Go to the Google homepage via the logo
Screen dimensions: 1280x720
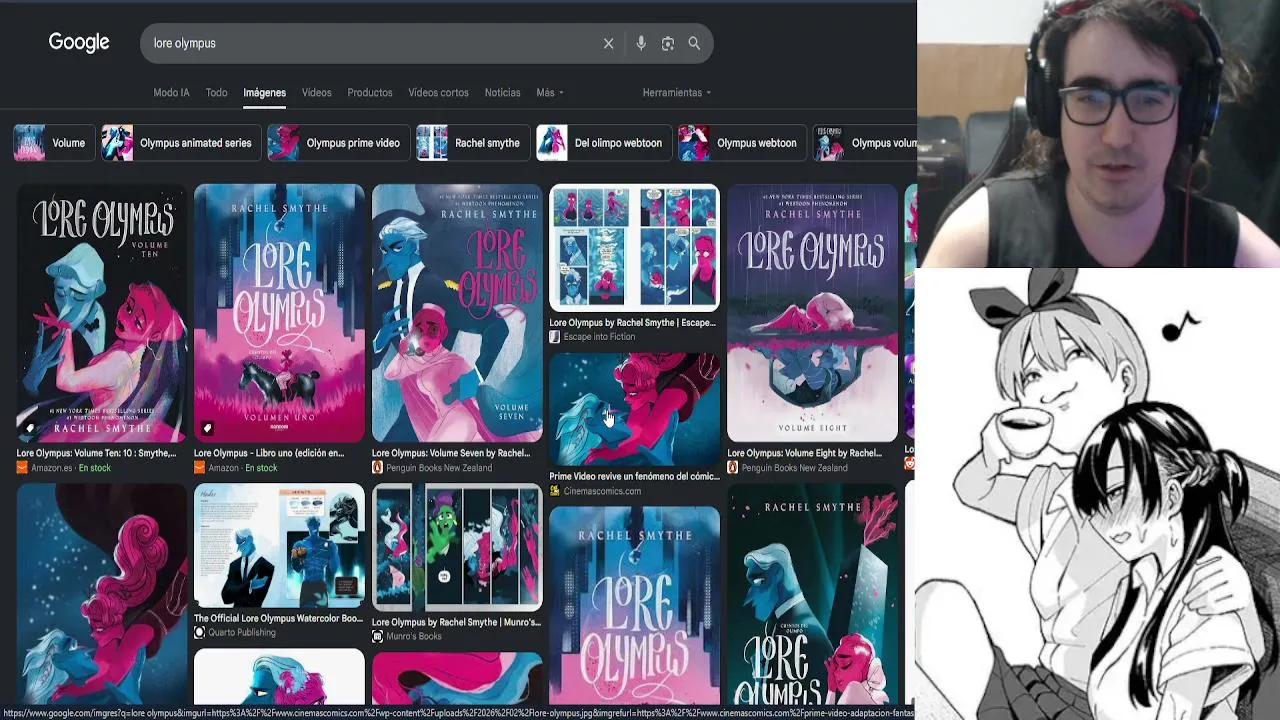tap(79, 42)
